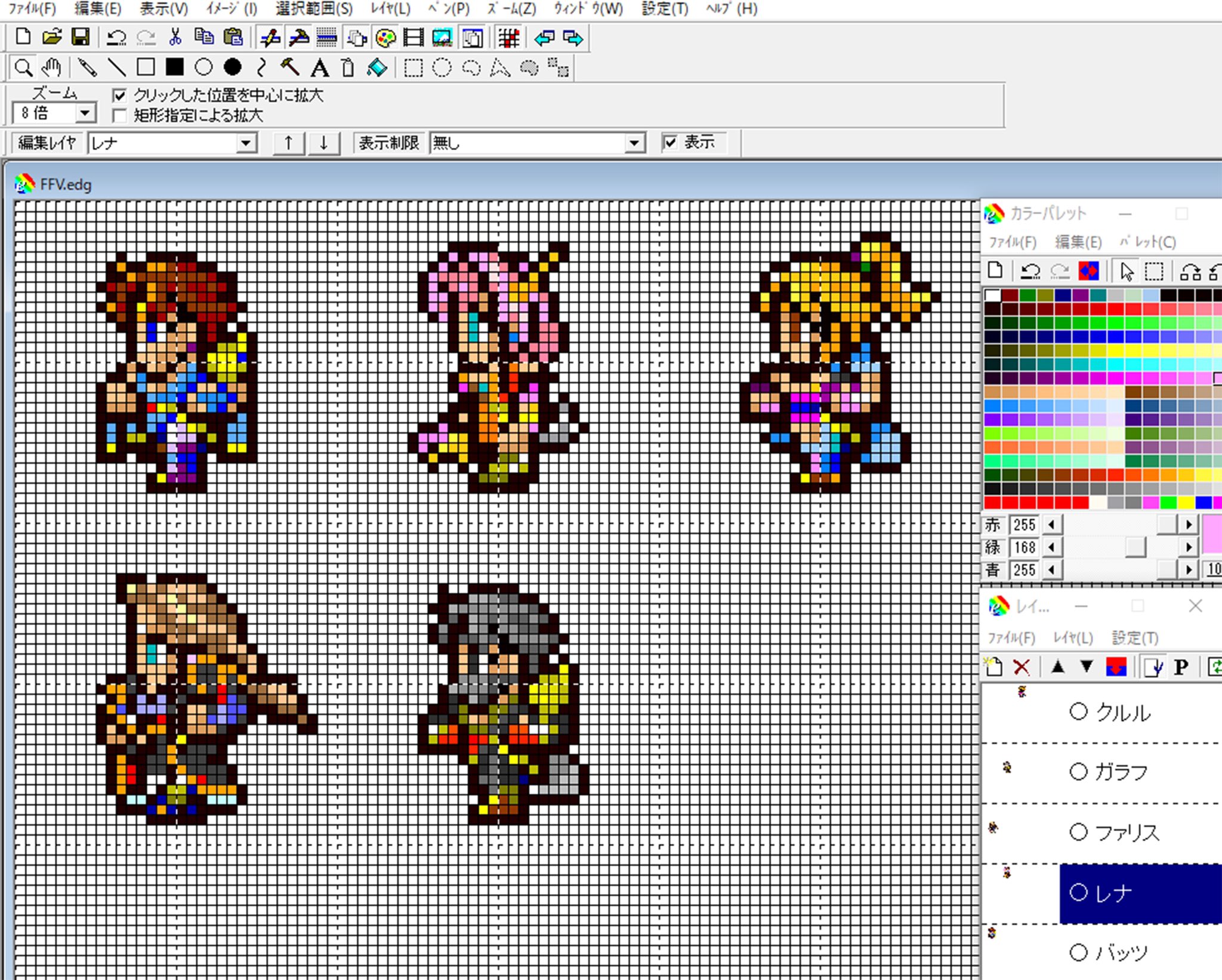
Task: Select arrow pointer tool in color palette
Action: 1126,272
